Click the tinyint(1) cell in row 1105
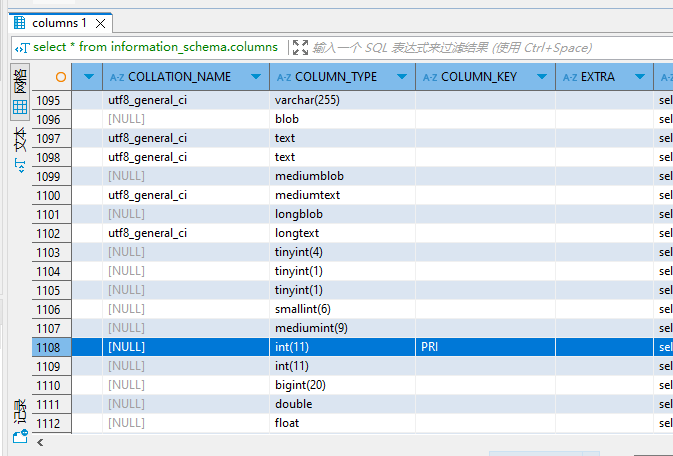The width and height of the screenshot is (673, 456). coord(343,290)
